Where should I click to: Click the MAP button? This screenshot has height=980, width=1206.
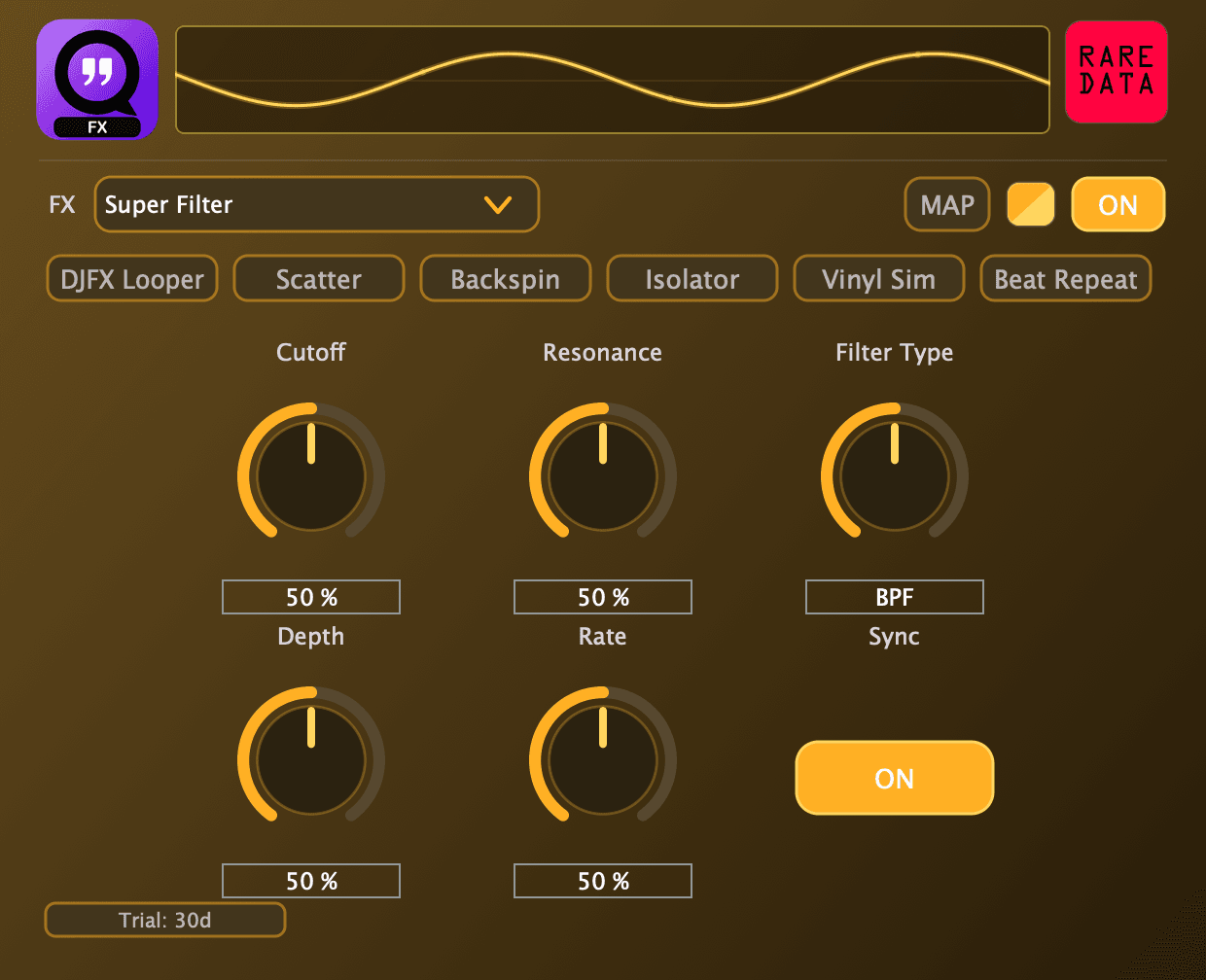point(947,204)
